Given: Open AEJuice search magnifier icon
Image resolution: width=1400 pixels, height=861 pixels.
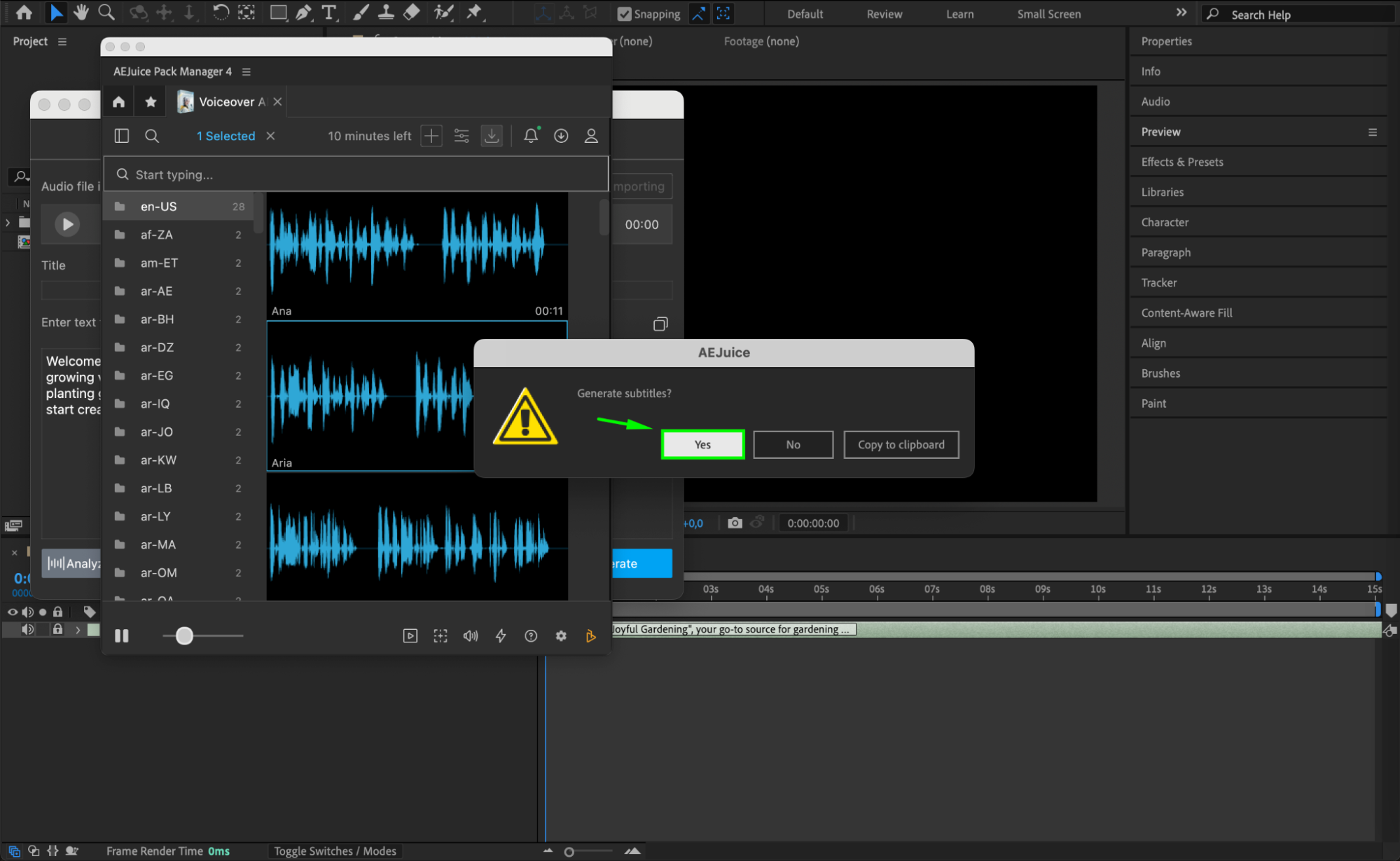Looking at the screenshot, I should [152, 135].
